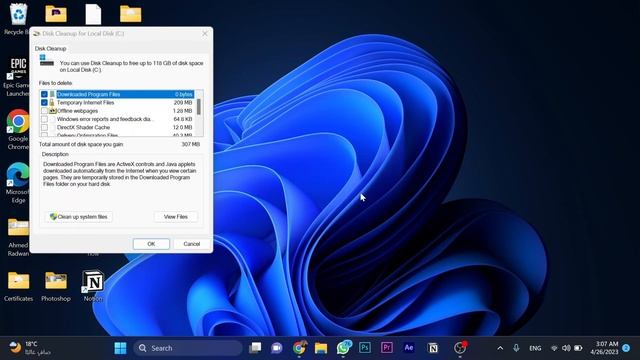This screenshot has height=360, width=640.
Task: Open volume settings from the speaker icon
Action: click(566, 348)
